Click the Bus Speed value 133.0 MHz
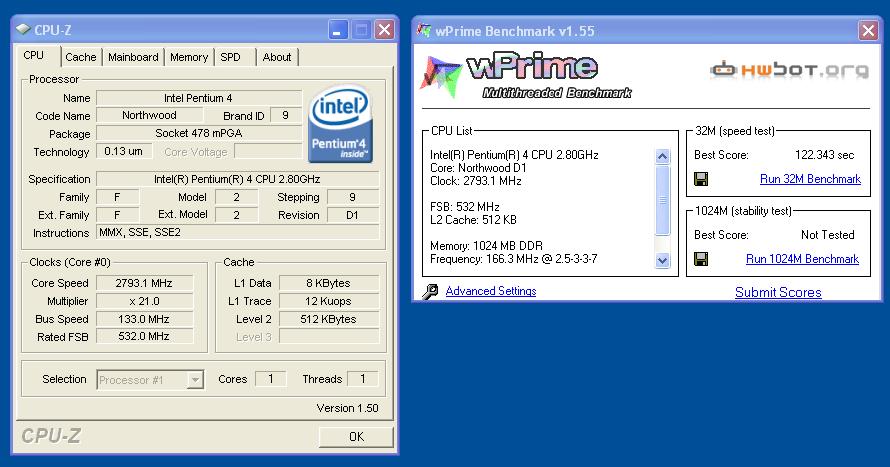The image size is (890, 467). pos(144,319)
